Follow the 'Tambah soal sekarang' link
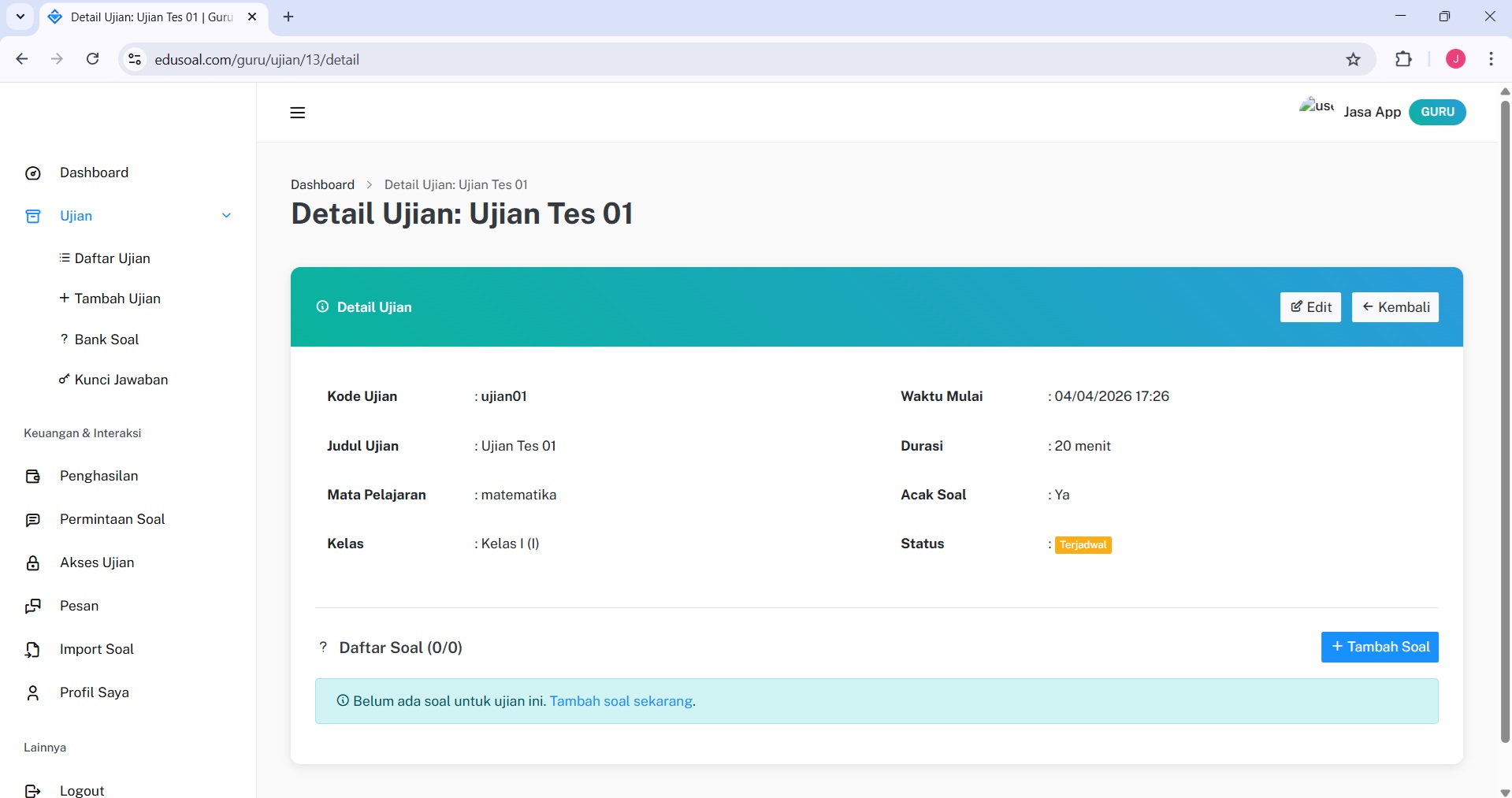The image size is (1512, 798). [621, 701]
